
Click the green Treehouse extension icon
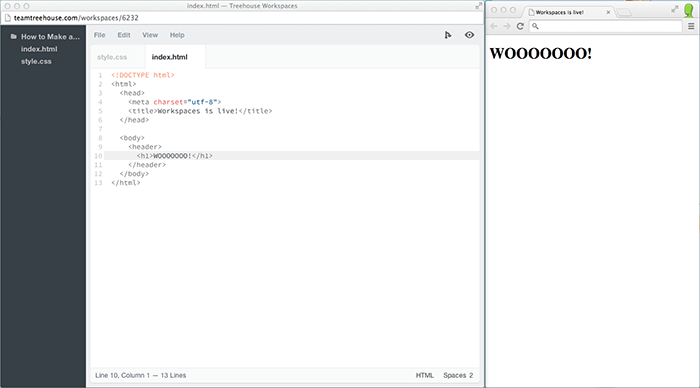point(689,11)
